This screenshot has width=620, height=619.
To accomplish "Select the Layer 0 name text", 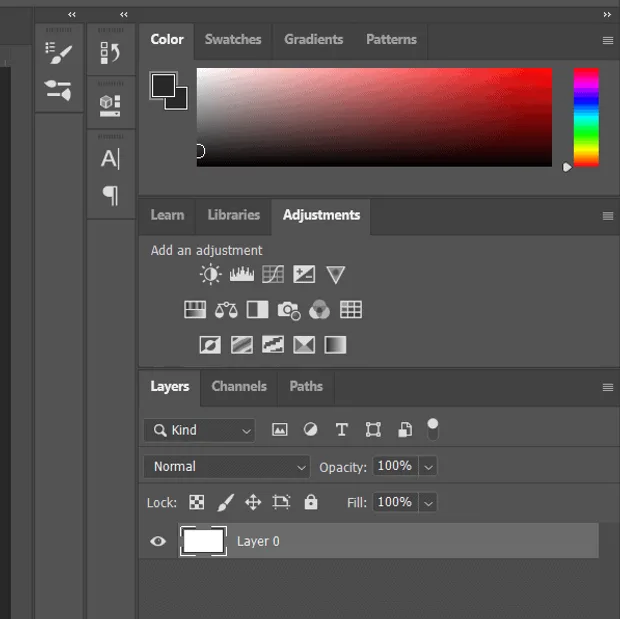I will tap(258, 541).
